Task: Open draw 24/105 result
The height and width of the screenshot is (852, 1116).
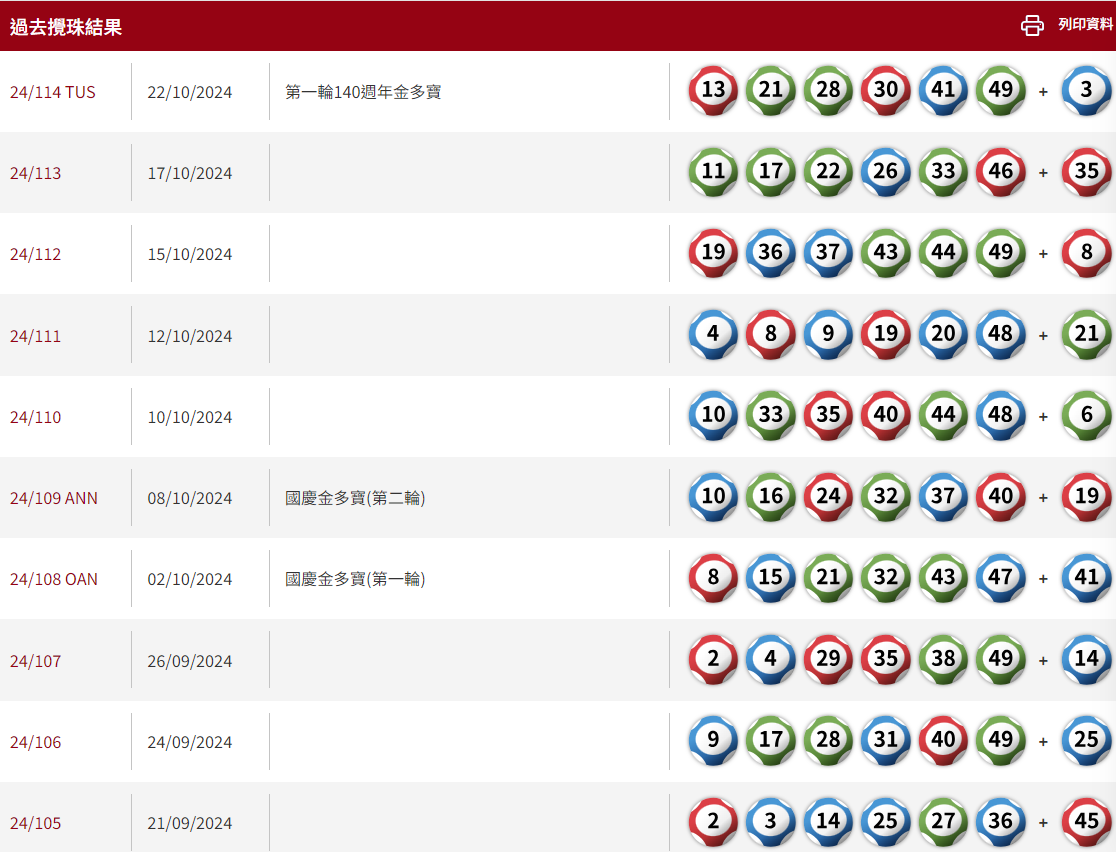Action: coord(36,823)
